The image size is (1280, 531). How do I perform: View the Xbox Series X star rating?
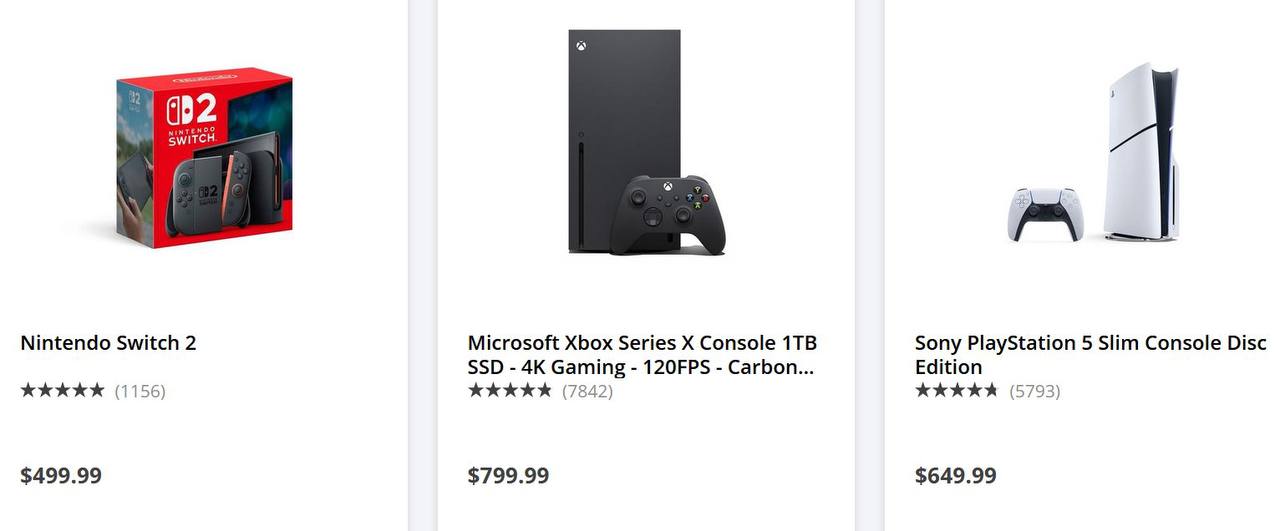(x=510, y=390)
